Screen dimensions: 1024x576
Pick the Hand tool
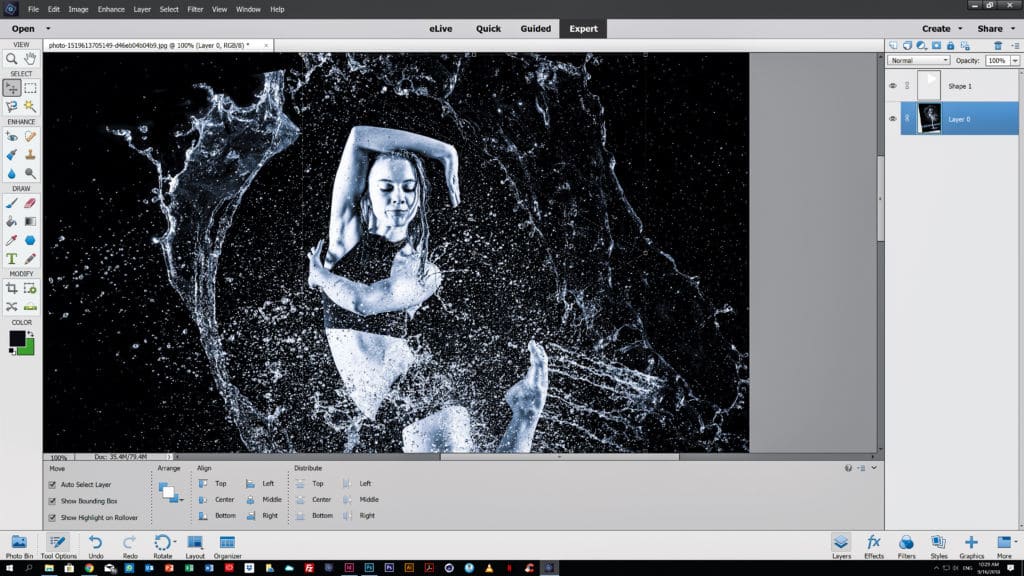pos(30,59)
